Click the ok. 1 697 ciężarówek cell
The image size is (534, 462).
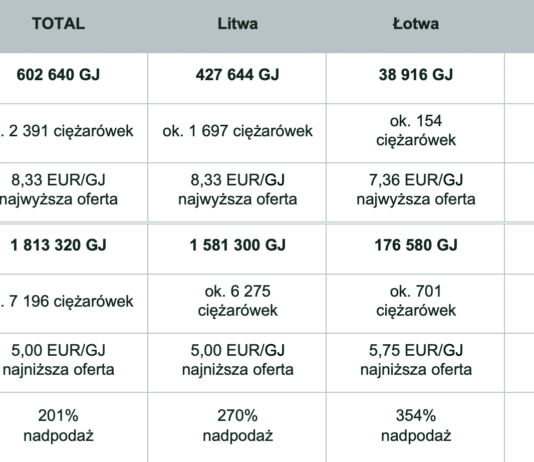click(x=237, y=131)
